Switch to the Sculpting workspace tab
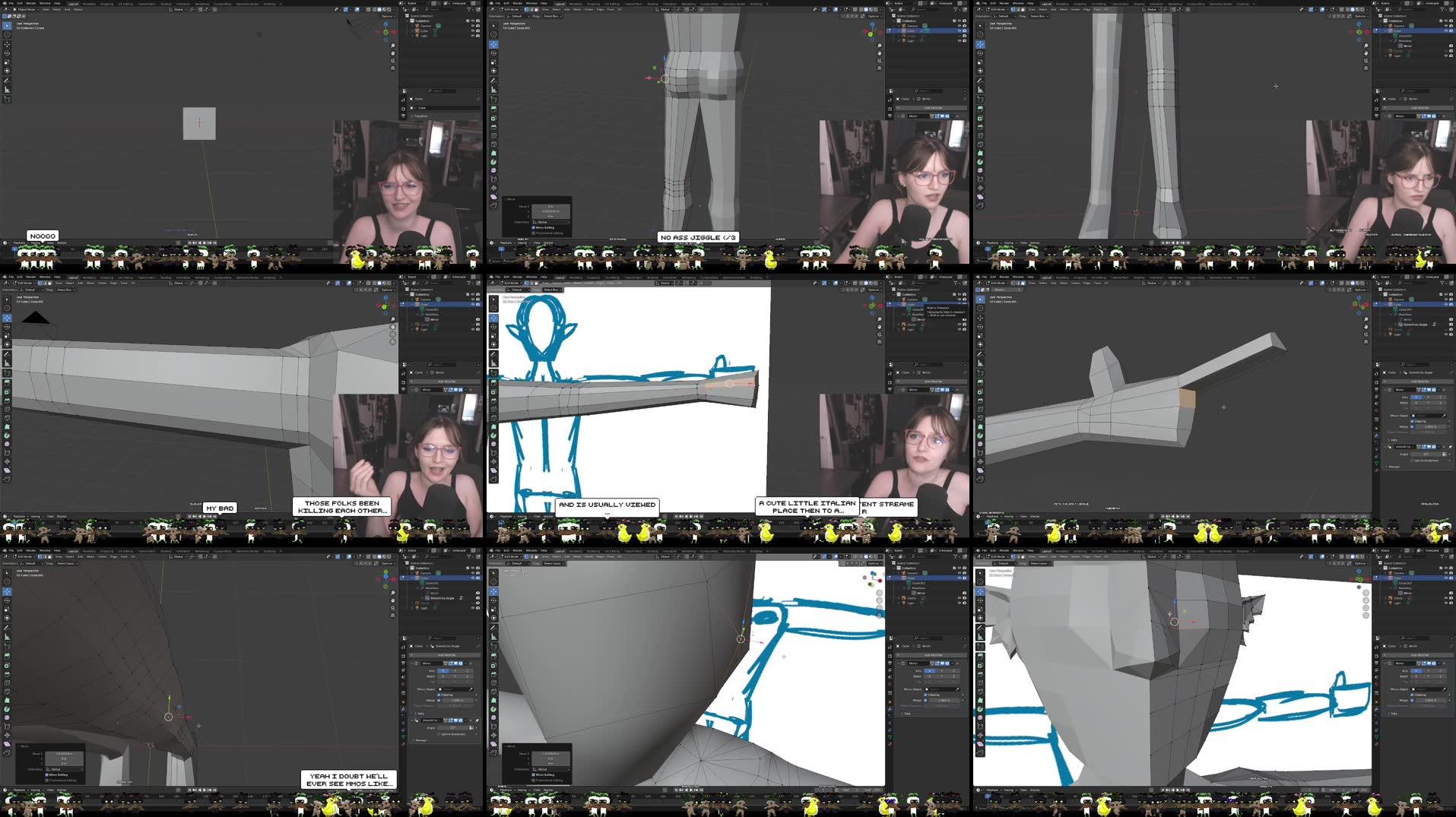Viewport: 1456px width, 817px height. pos(108,4)
